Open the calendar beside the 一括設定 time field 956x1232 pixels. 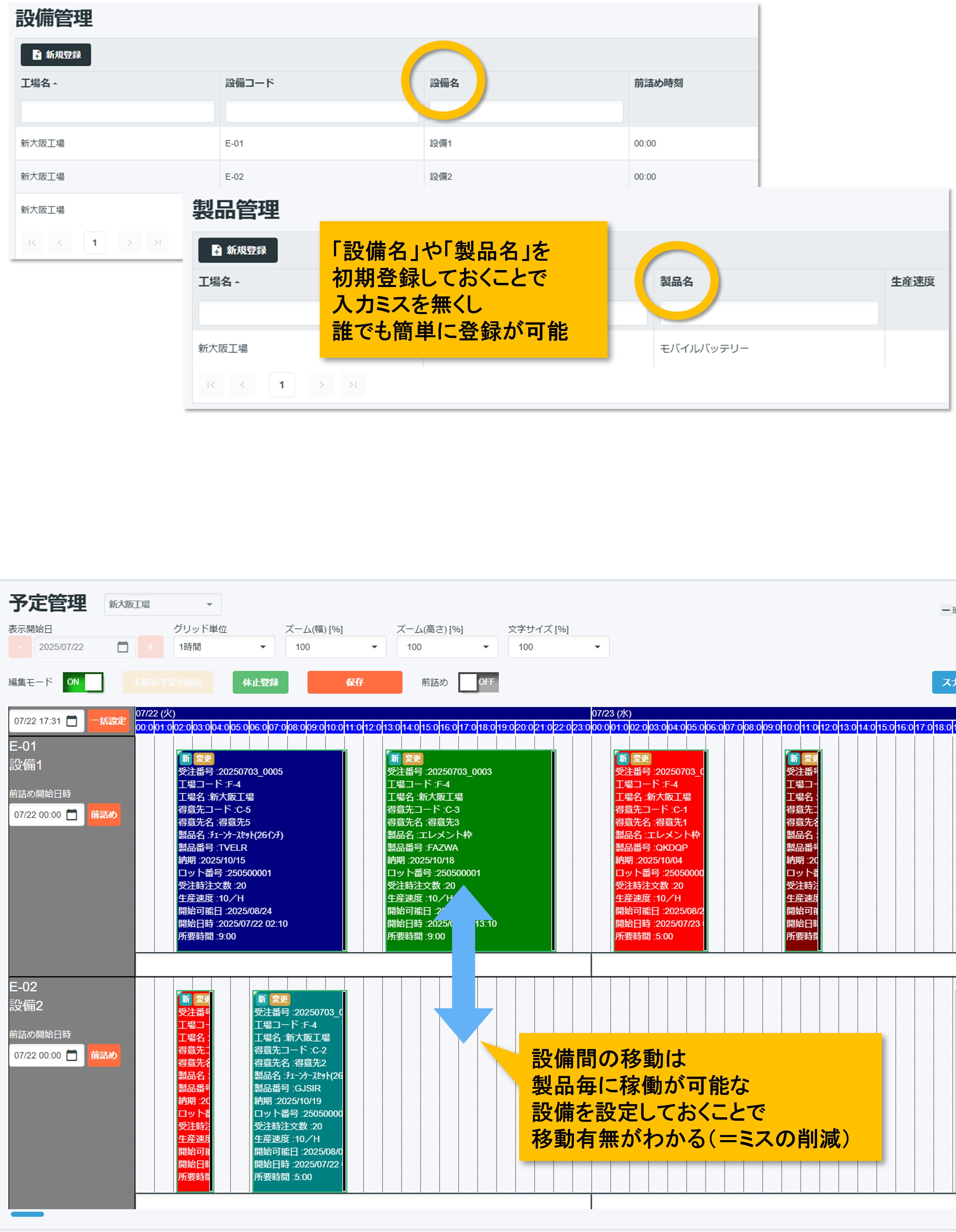coord(72,720)
